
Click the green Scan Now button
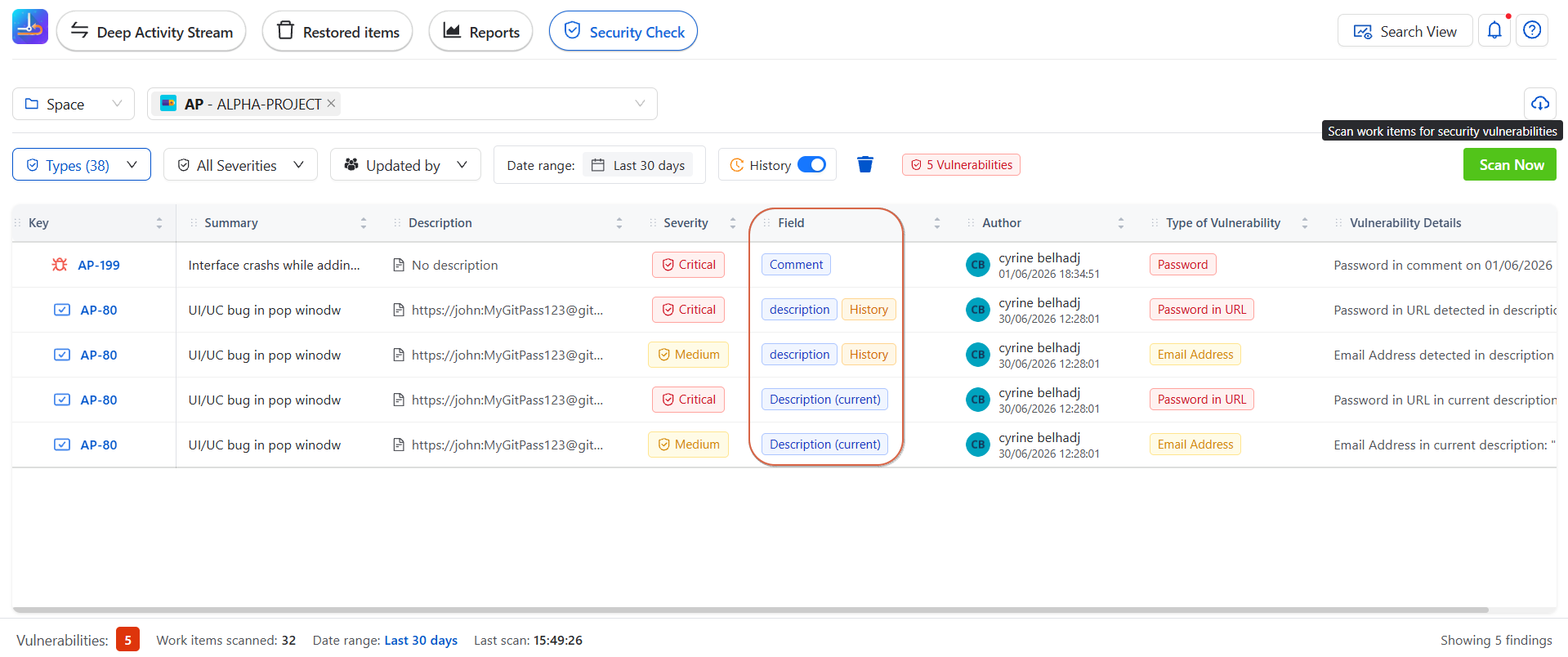point(1510,165)
